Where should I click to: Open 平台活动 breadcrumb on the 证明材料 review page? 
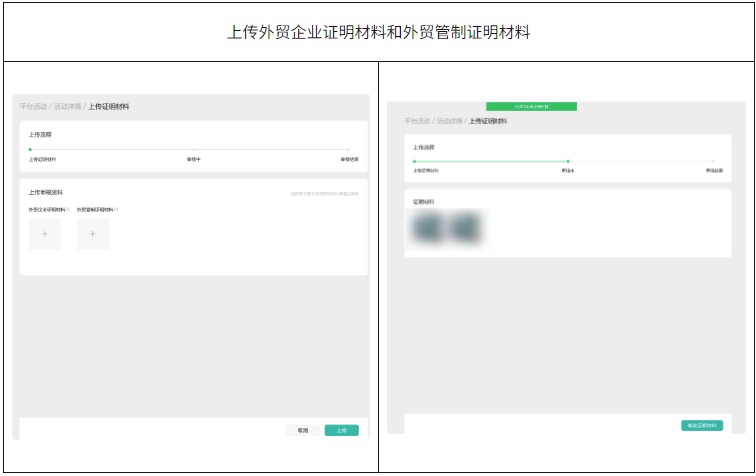pyautogui.click(x=417, y=121)
